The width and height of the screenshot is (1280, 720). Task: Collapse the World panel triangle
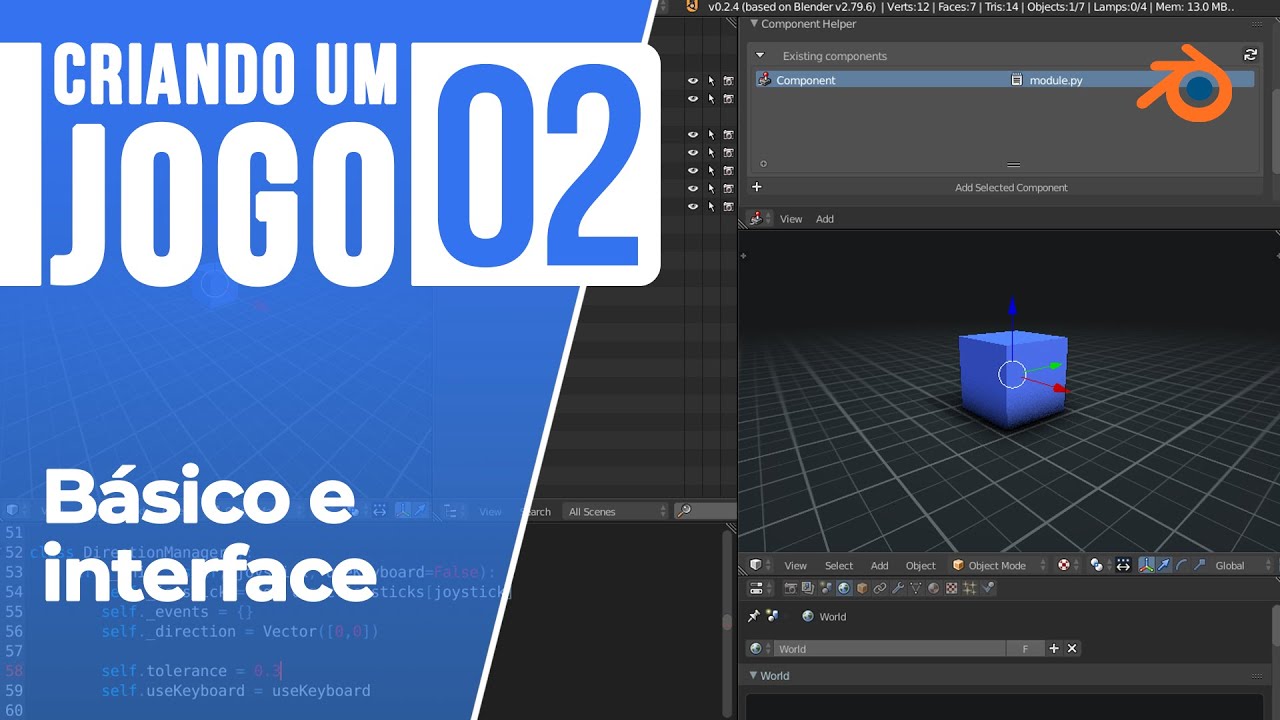coord(754,675)
